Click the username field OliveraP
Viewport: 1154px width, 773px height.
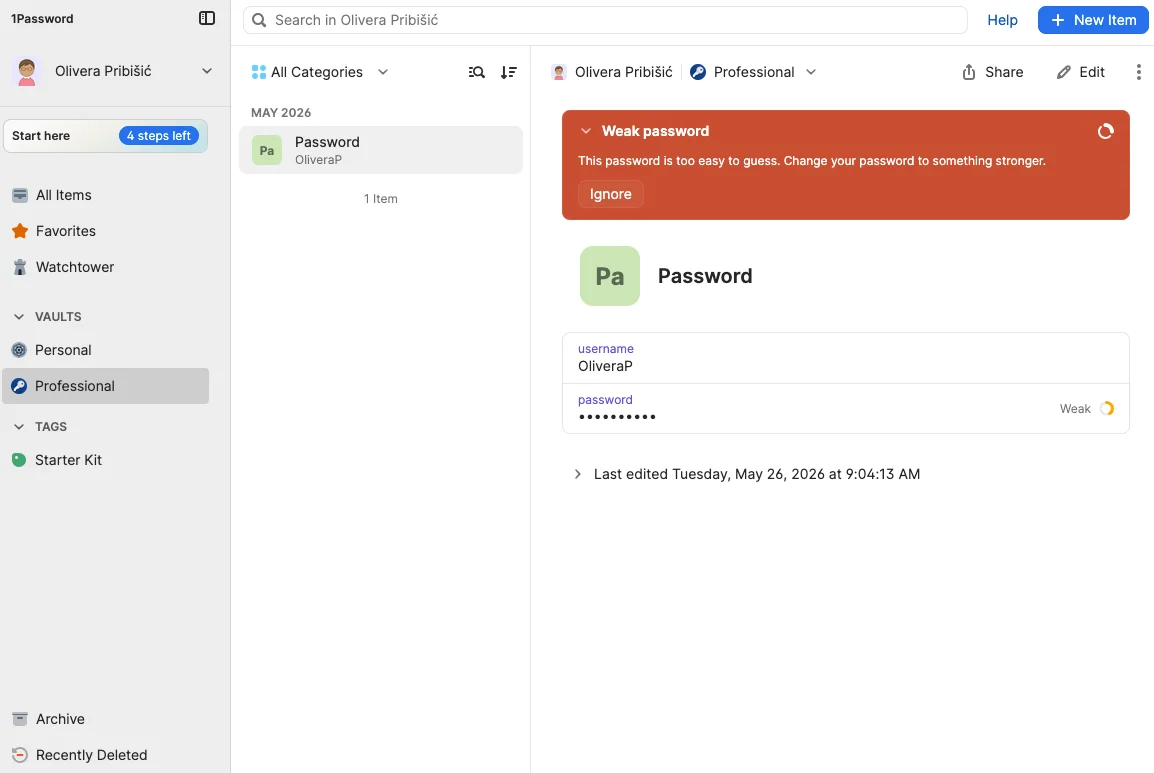(846, 359)
